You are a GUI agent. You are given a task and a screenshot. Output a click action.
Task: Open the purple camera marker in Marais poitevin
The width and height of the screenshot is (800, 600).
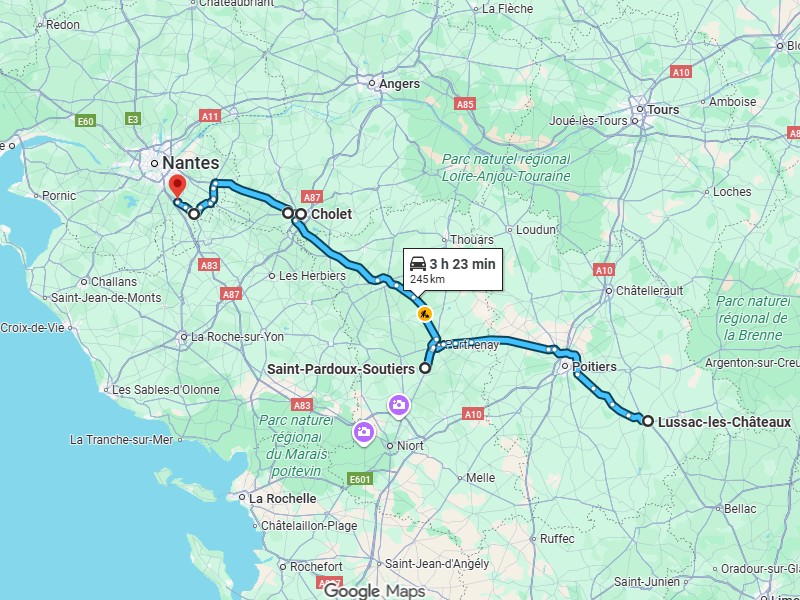point(364,433)
